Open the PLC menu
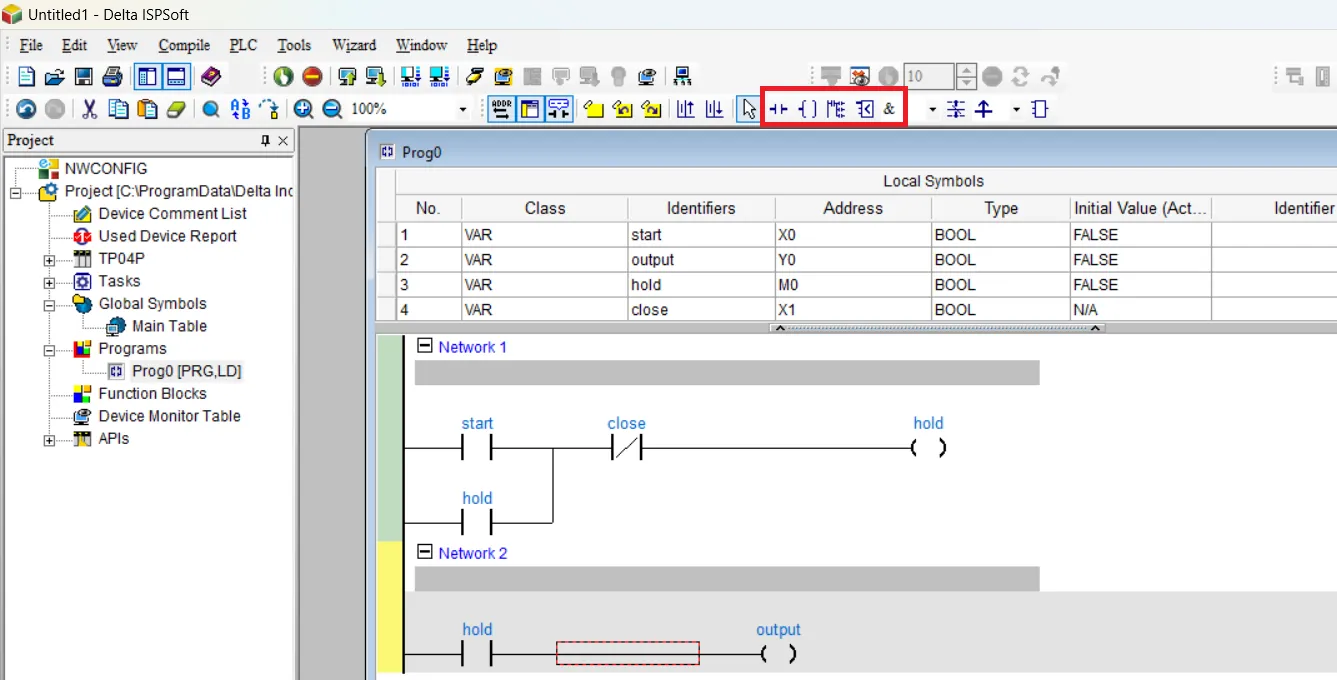Image resolution: width=1337 pixels, height=680 pixels. (243, 45)
